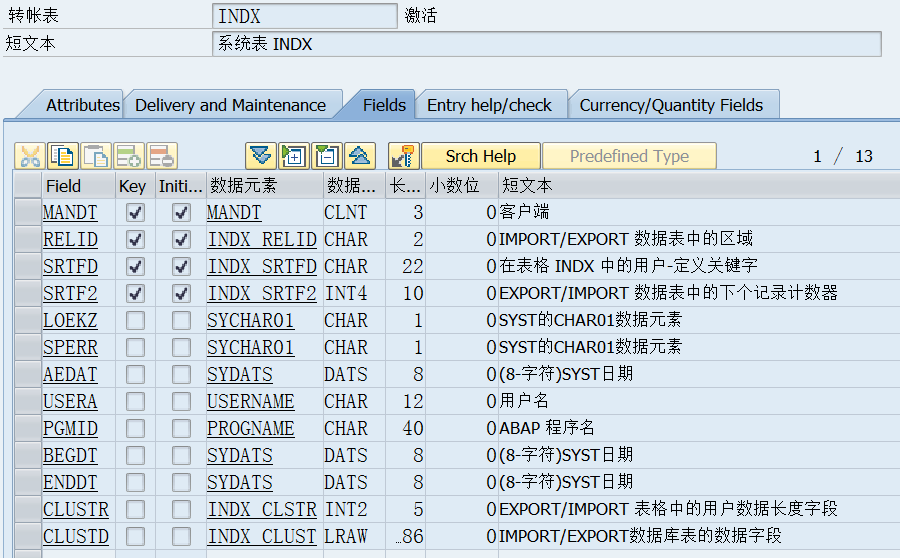Click the 短文本 column header
This screenshot has width=900, height=558.
(x=699, y=186)
